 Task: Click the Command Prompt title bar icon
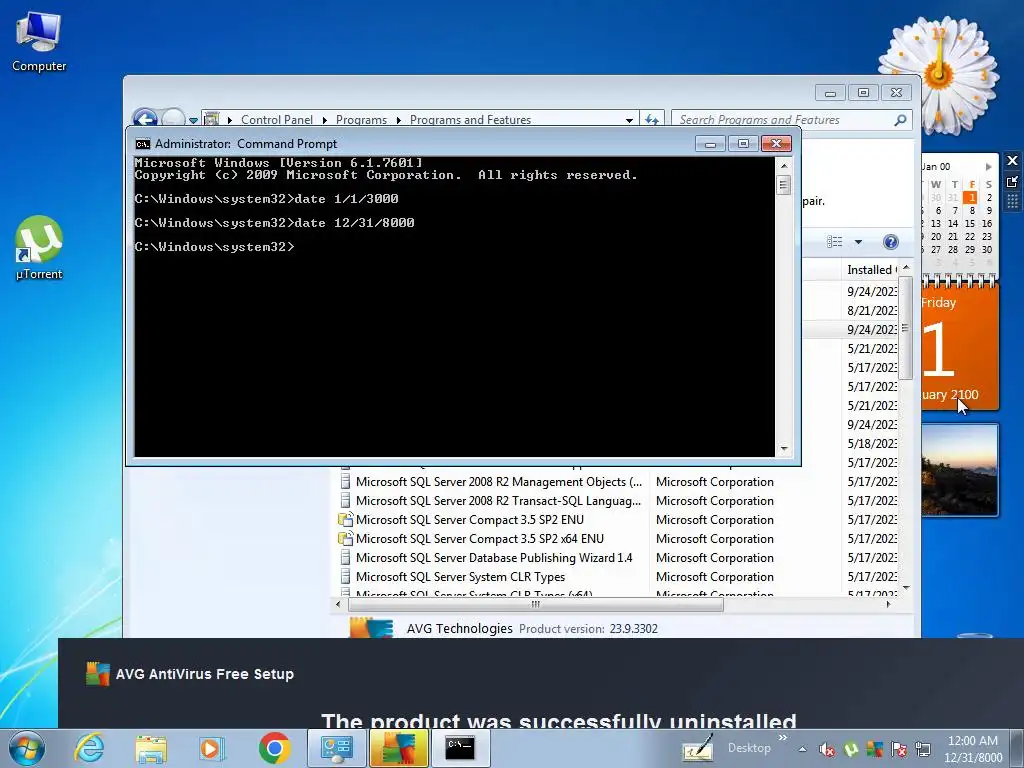(142, 144)
